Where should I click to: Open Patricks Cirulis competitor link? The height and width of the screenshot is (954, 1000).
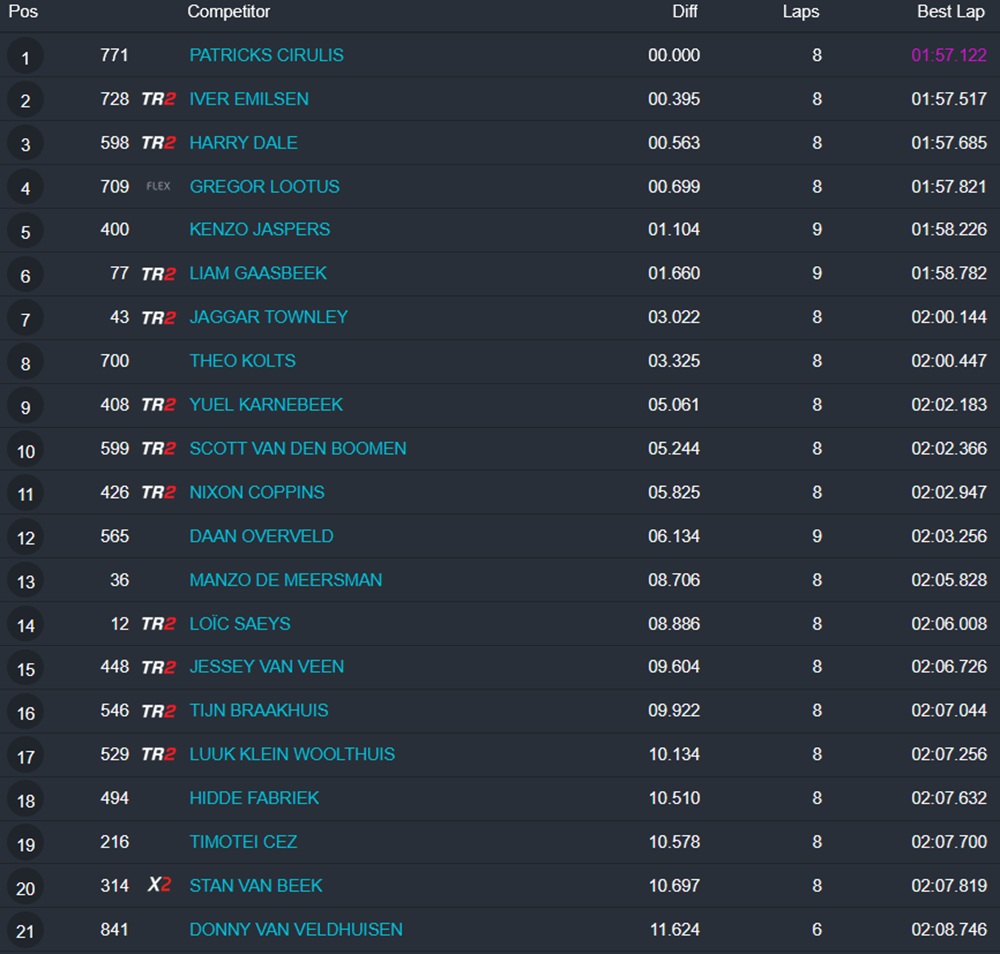(266, 55)
